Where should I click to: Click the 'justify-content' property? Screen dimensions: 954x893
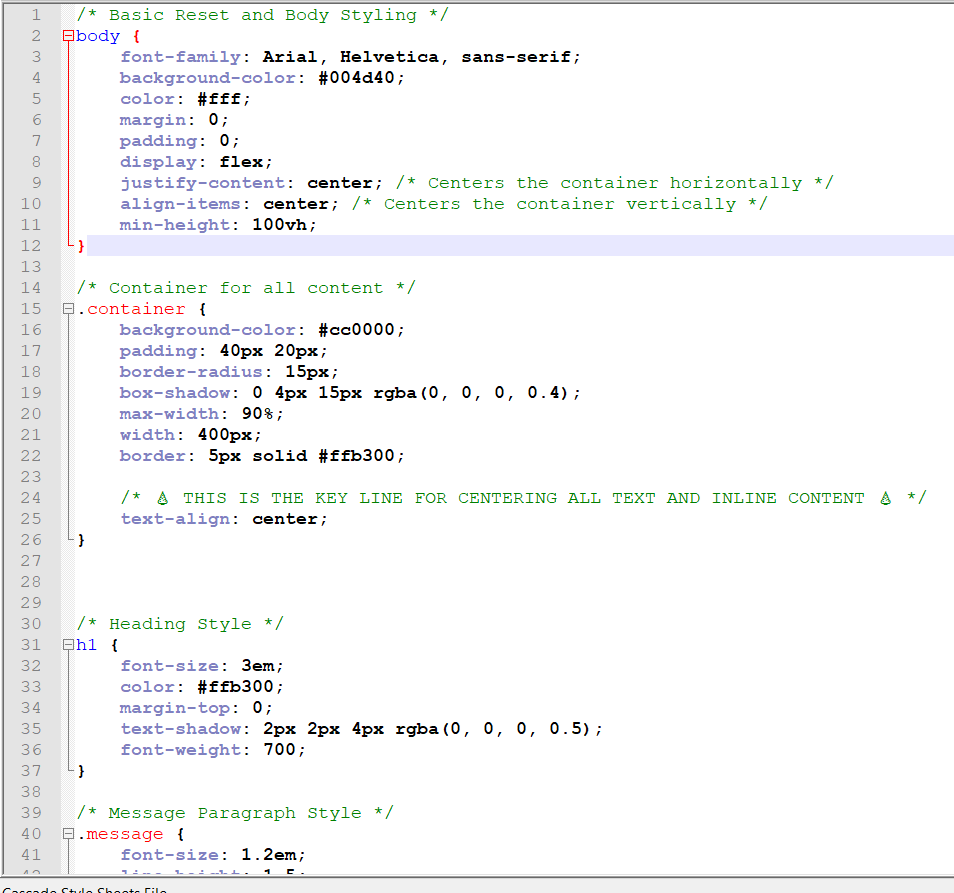click(203, 183)
